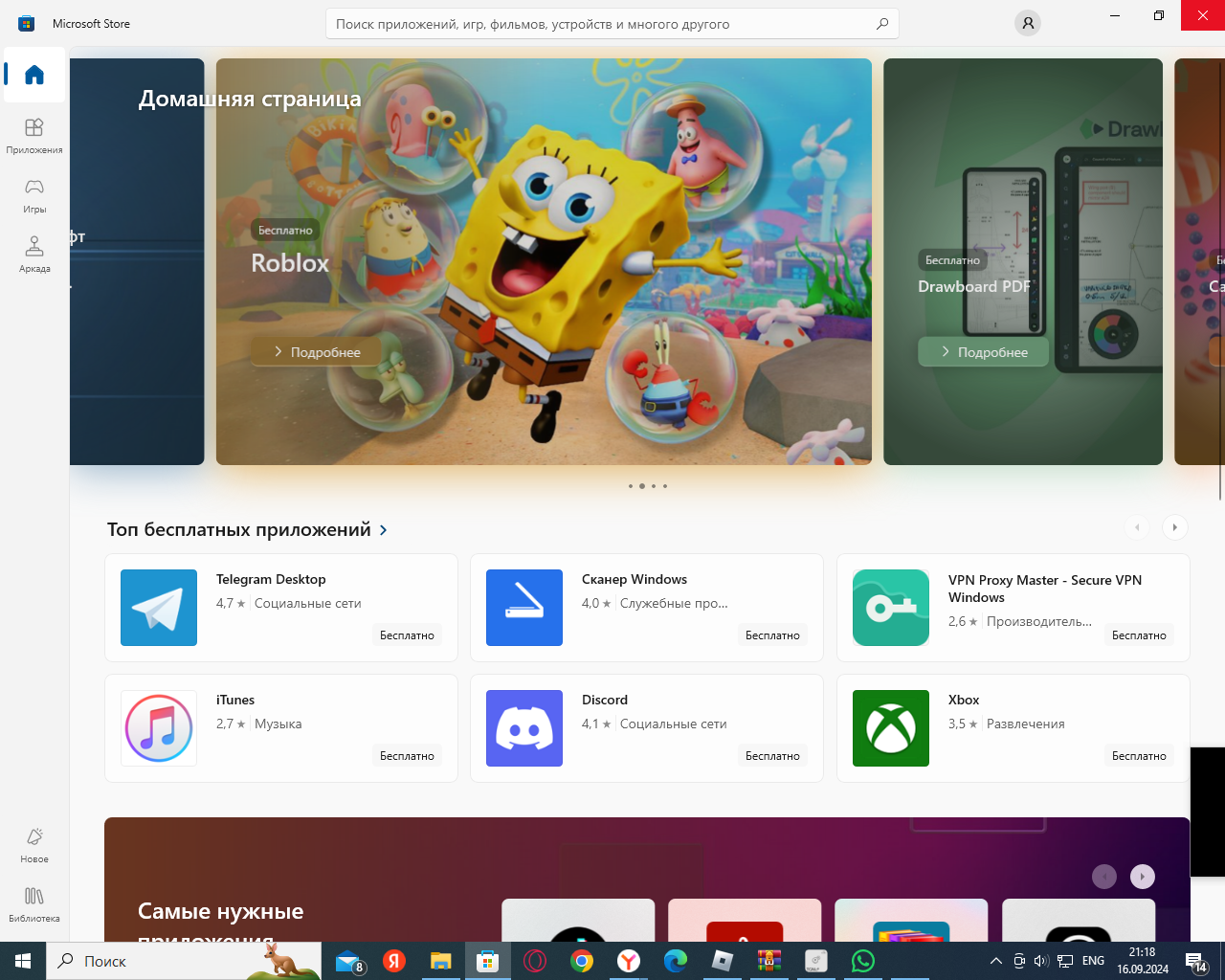This screenshot has height=980, width=1225.
Task: Click the Discord app icon
Action: [524, 728]
